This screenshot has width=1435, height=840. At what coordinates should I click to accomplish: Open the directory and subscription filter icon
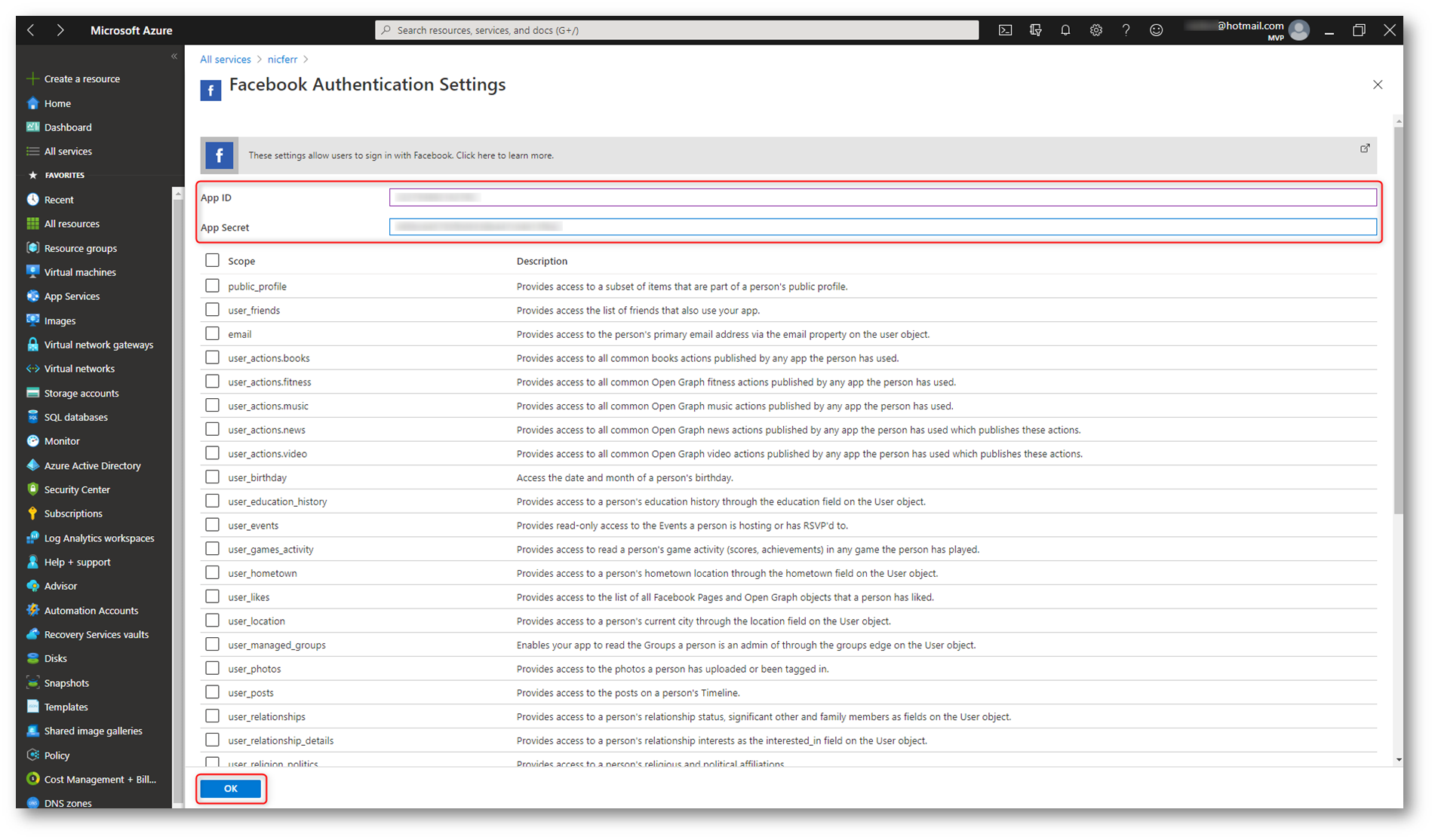coord(1035,30)
